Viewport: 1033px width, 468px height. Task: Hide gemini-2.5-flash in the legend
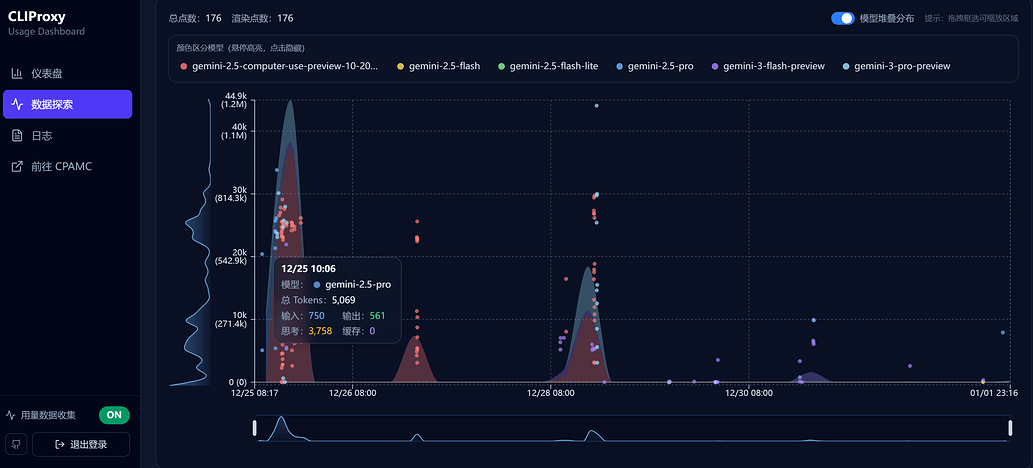coord(438,67)
